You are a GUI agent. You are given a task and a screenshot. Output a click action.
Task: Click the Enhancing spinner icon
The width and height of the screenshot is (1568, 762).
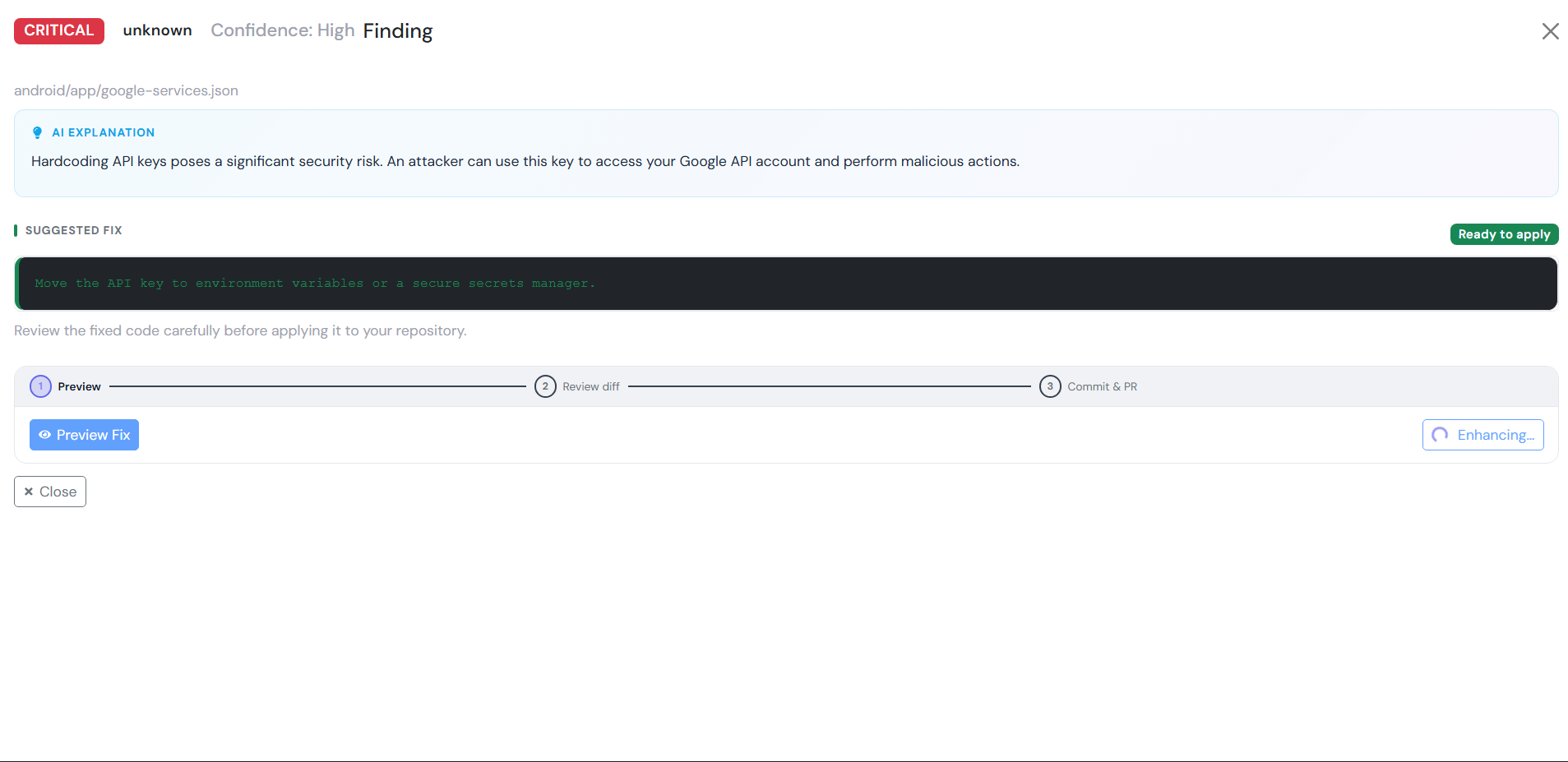click(x=1440, y=435)
